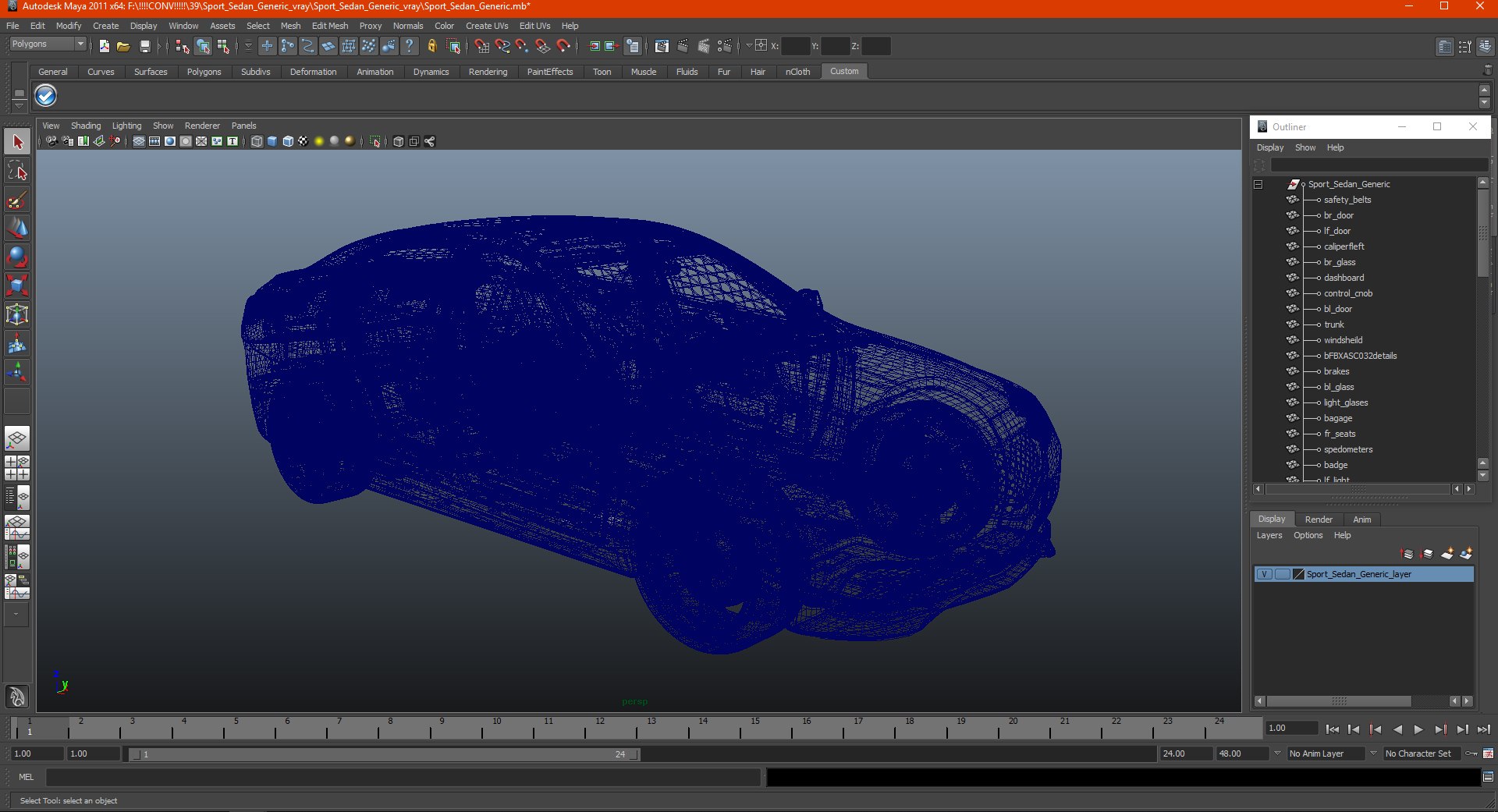The width and height of the screenshot is (1498, 812).
Task: Create a new empty display layer
Action: click(x=1447, y=554)
